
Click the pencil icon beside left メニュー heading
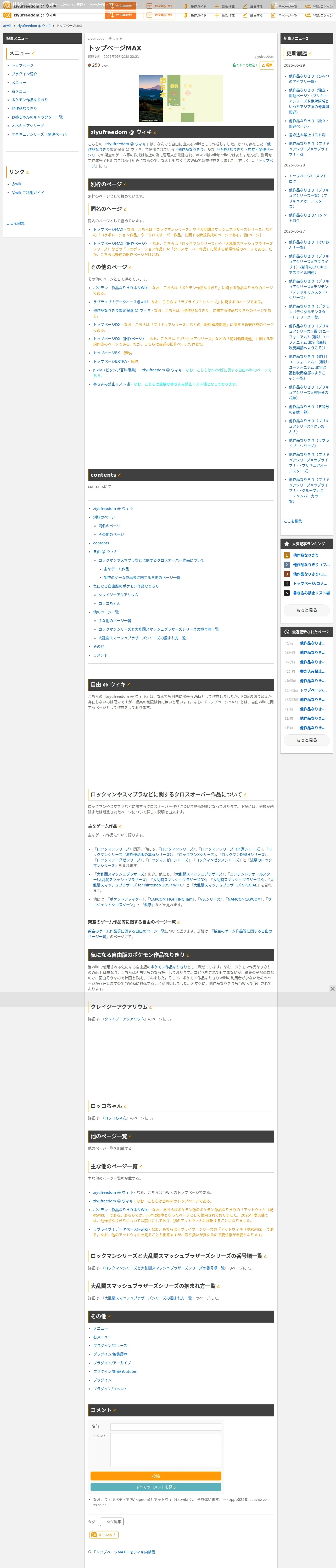33,54
